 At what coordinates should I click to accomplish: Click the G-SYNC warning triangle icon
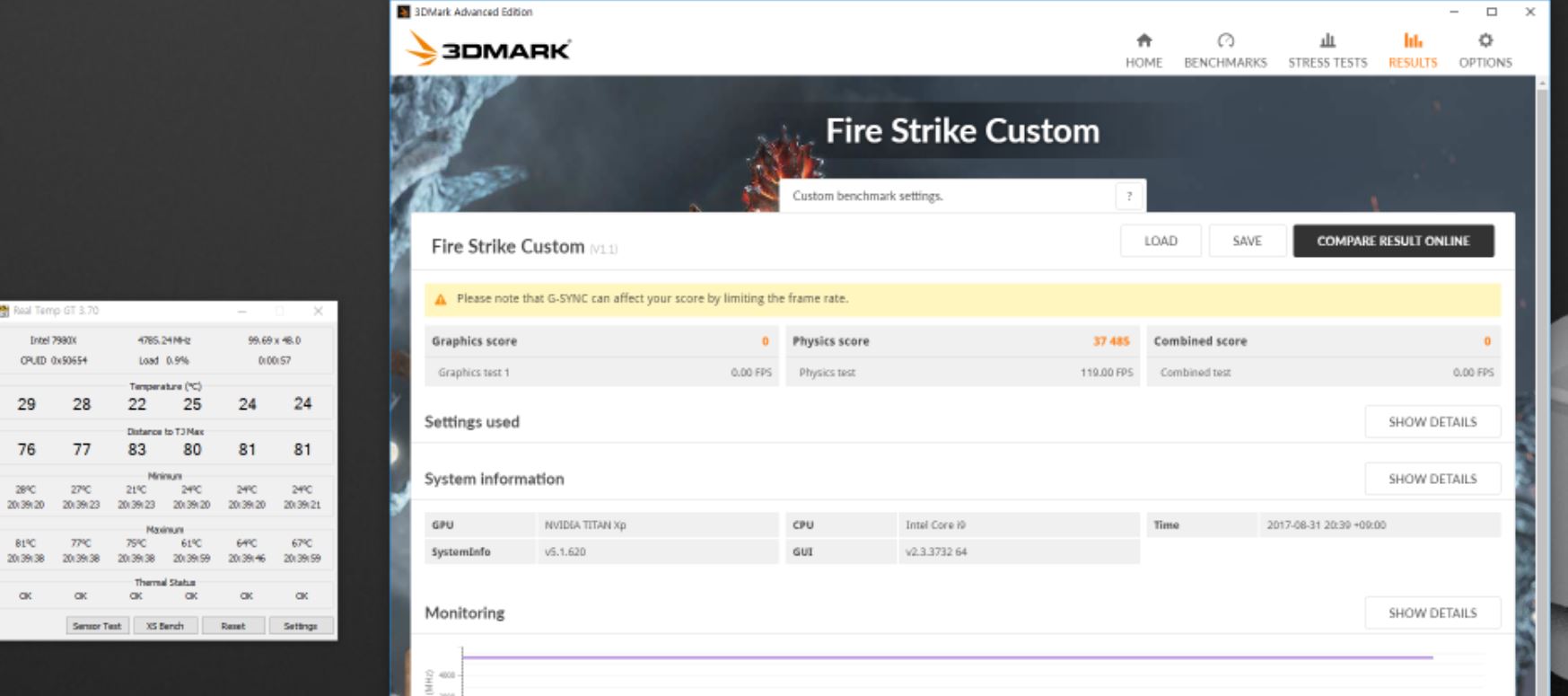point(441,299)
